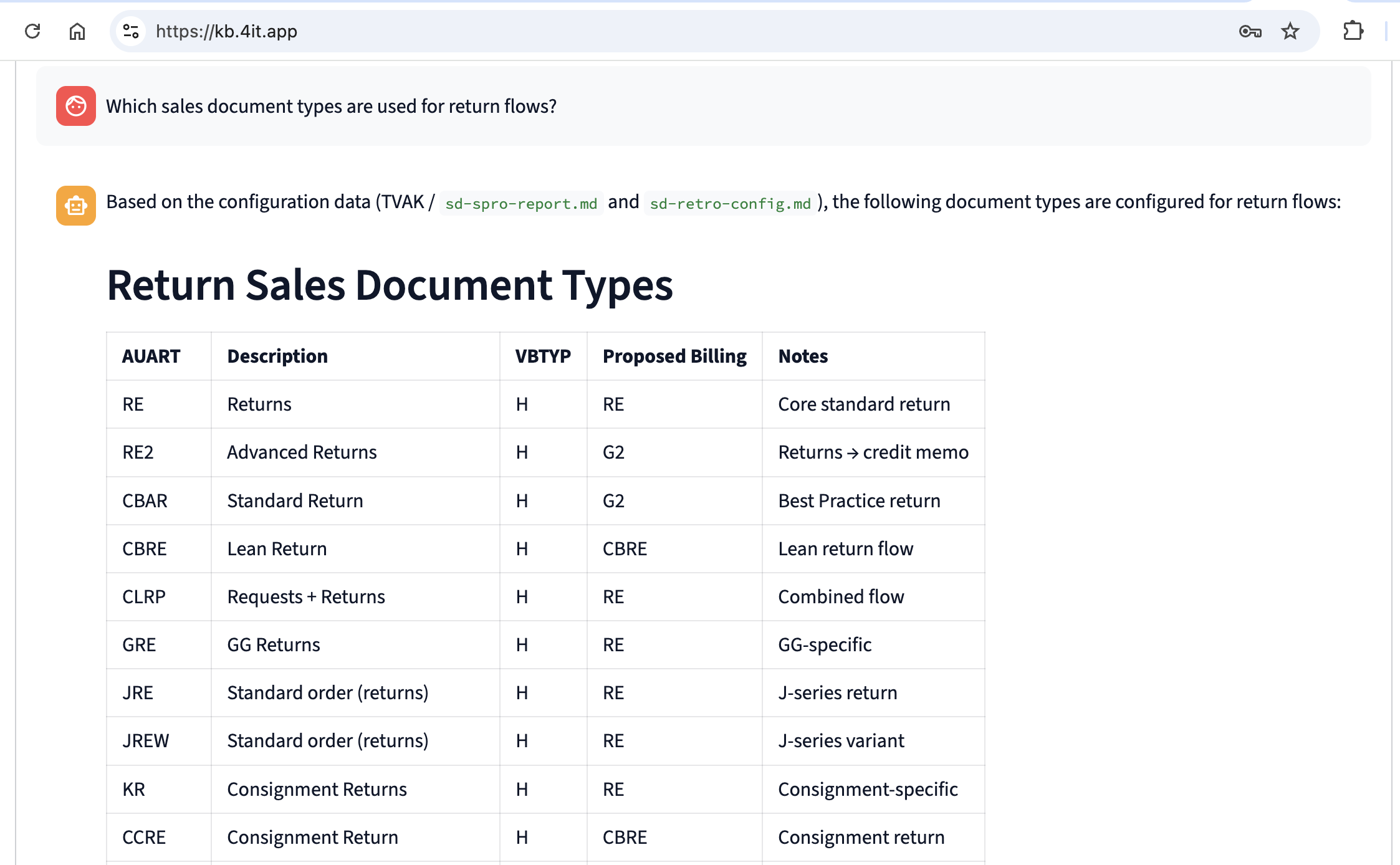Click the CBAR Standard Return cell

[295, 500]
